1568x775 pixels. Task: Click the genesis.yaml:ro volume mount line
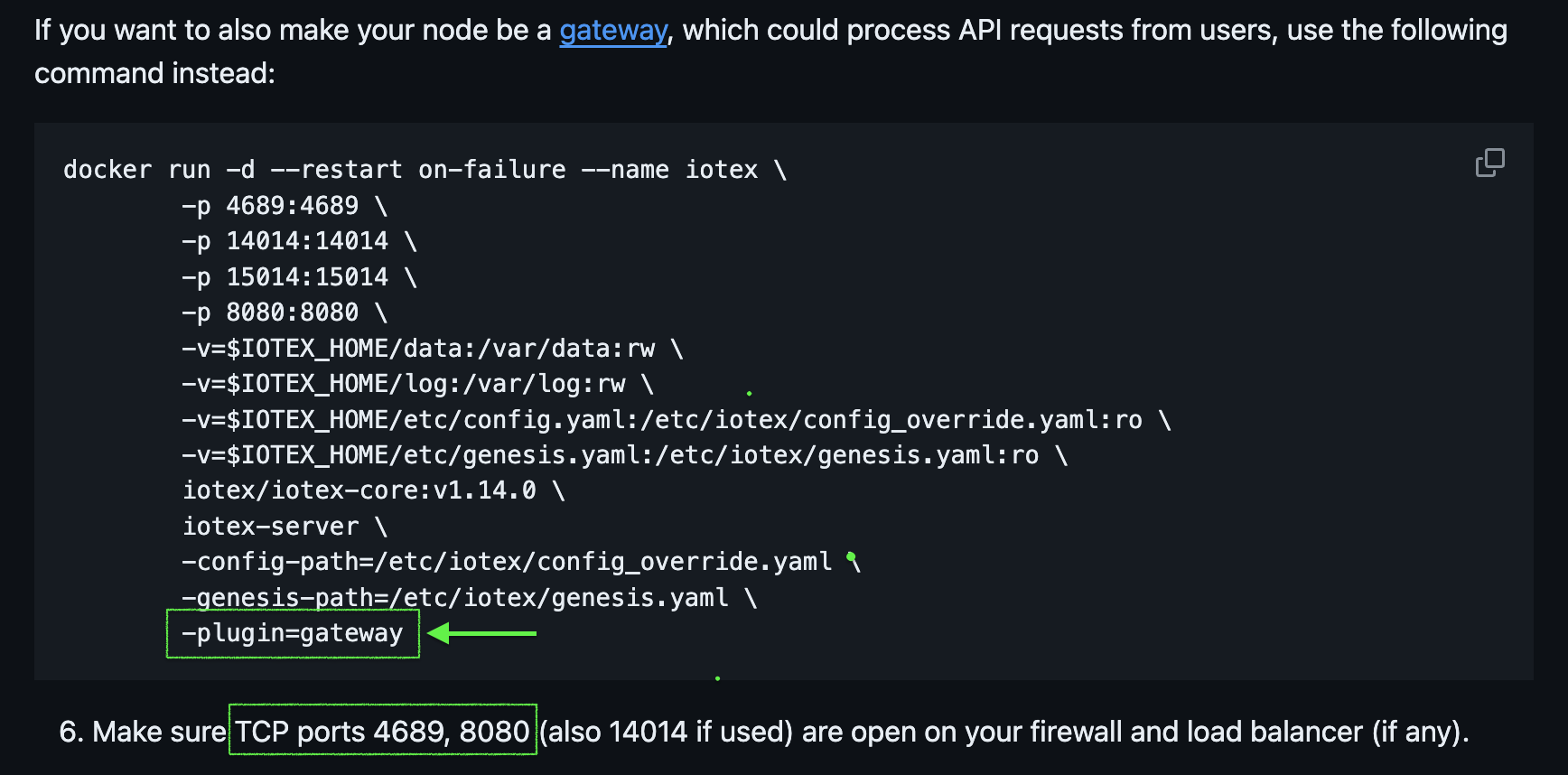tap(624, 455)
